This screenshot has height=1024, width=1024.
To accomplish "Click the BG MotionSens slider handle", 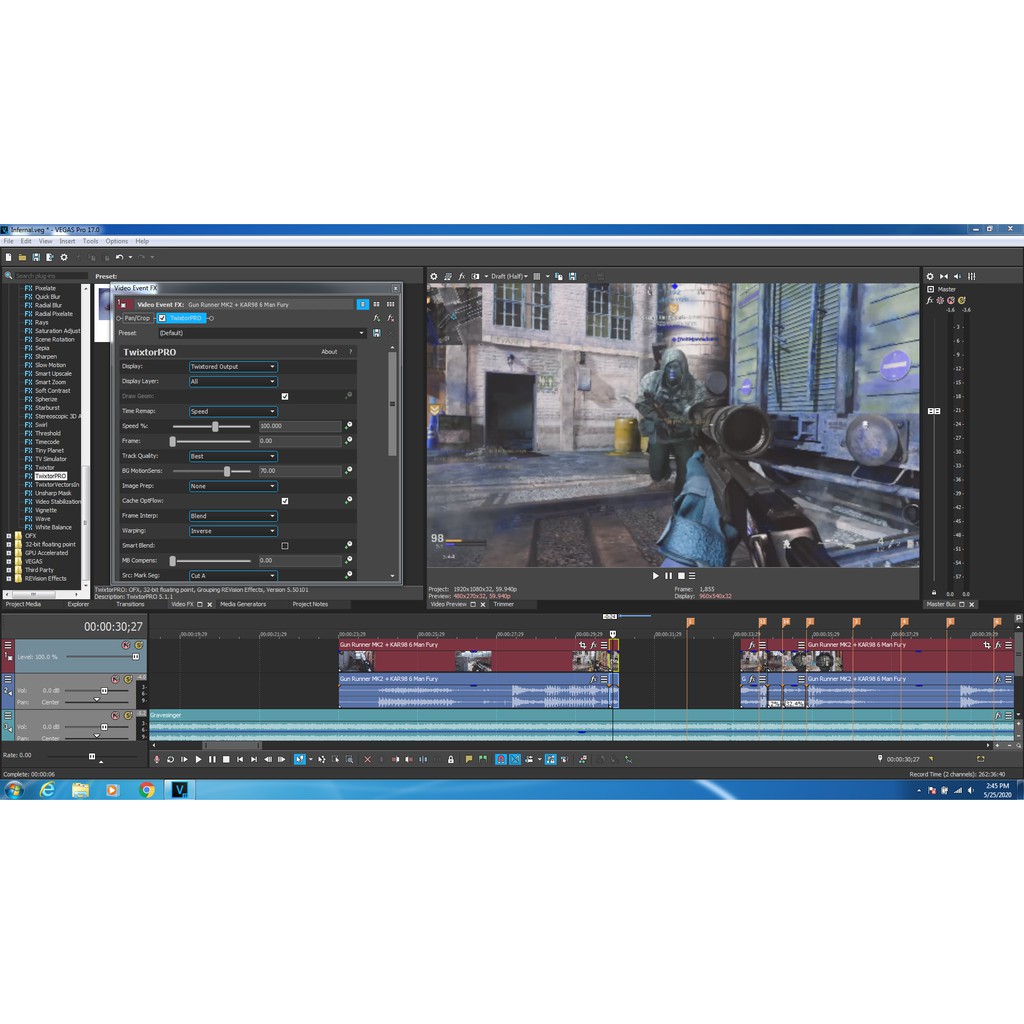I will pos(227,470).
